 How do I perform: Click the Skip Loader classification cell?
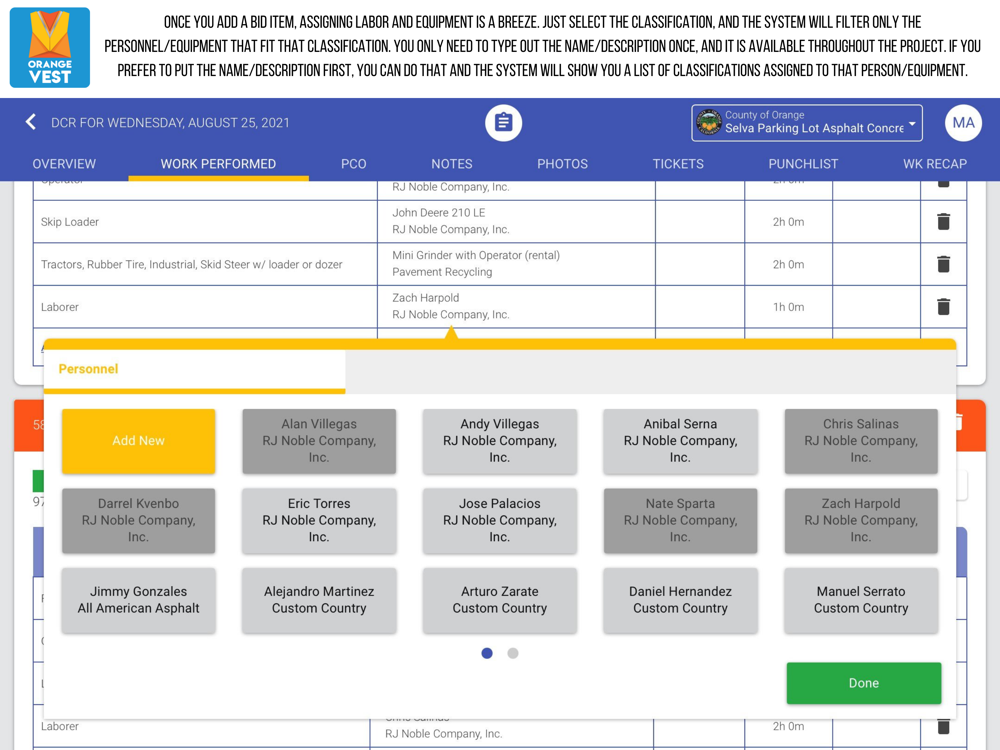tap(205, 222)
